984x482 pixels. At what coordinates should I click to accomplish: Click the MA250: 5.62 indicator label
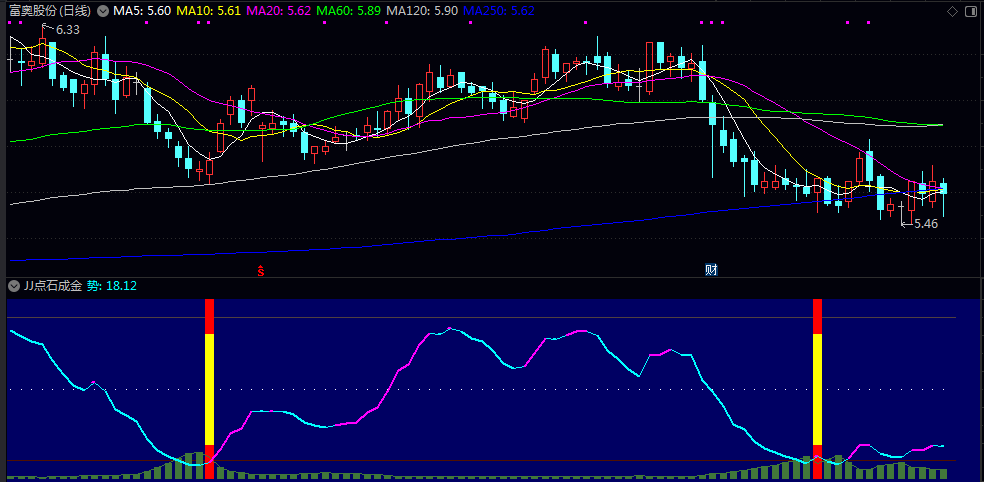coord(500,11)
